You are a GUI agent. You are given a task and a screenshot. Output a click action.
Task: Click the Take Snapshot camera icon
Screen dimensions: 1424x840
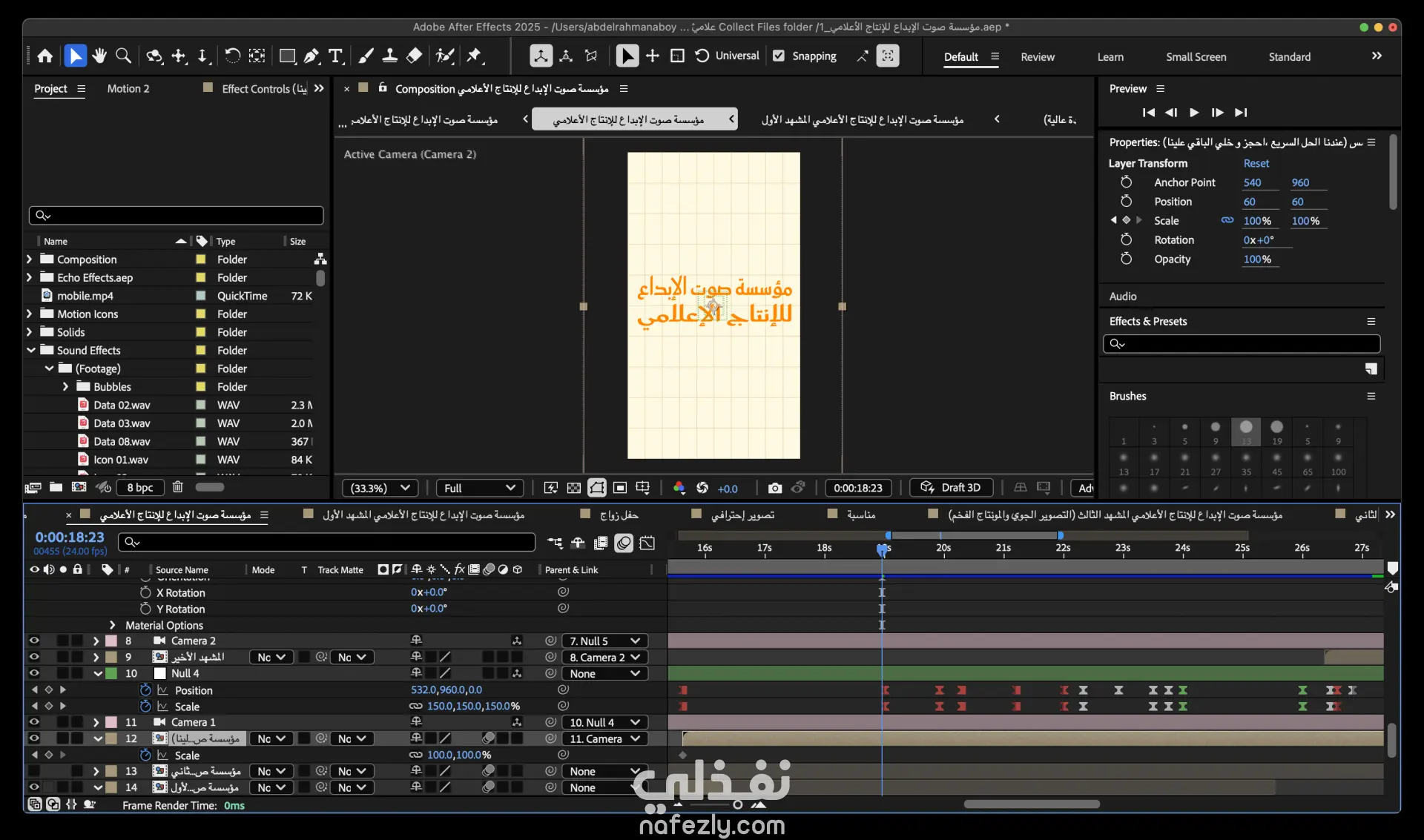(774, 488)
